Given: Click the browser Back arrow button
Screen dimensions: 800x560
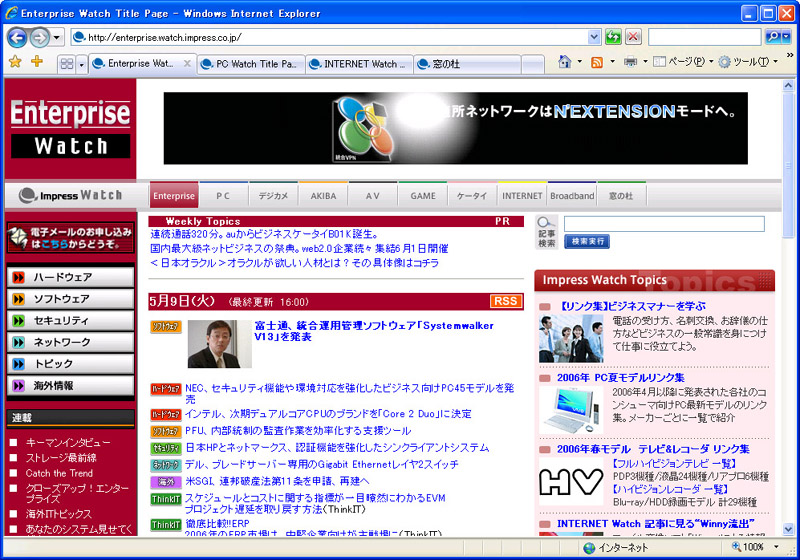Looking at the screenshot, I should pos(17,37).
